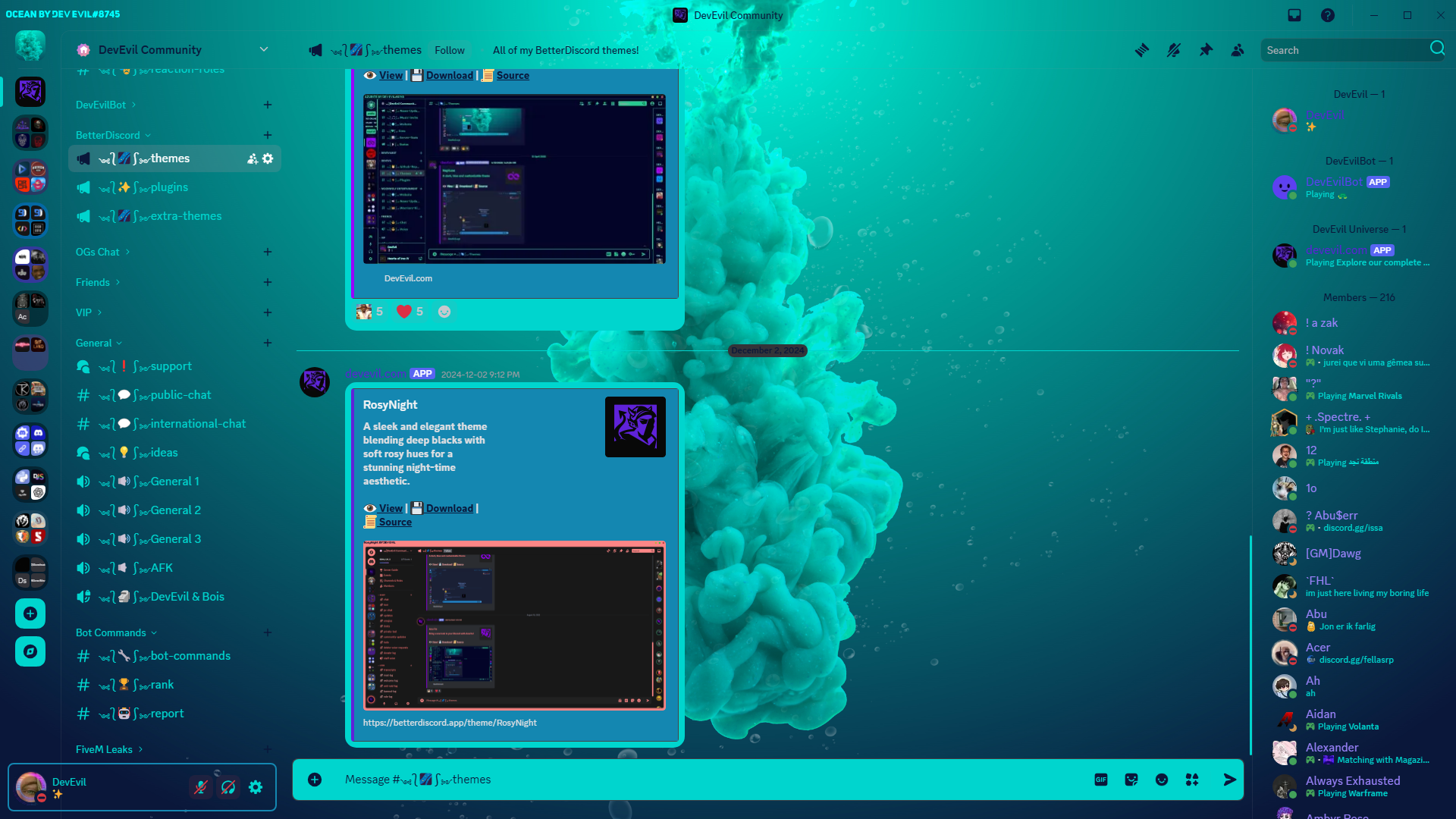The image size is (1456, 819).
Task: Open the apps launcher in the message bar
Action: coord(1191,779)
